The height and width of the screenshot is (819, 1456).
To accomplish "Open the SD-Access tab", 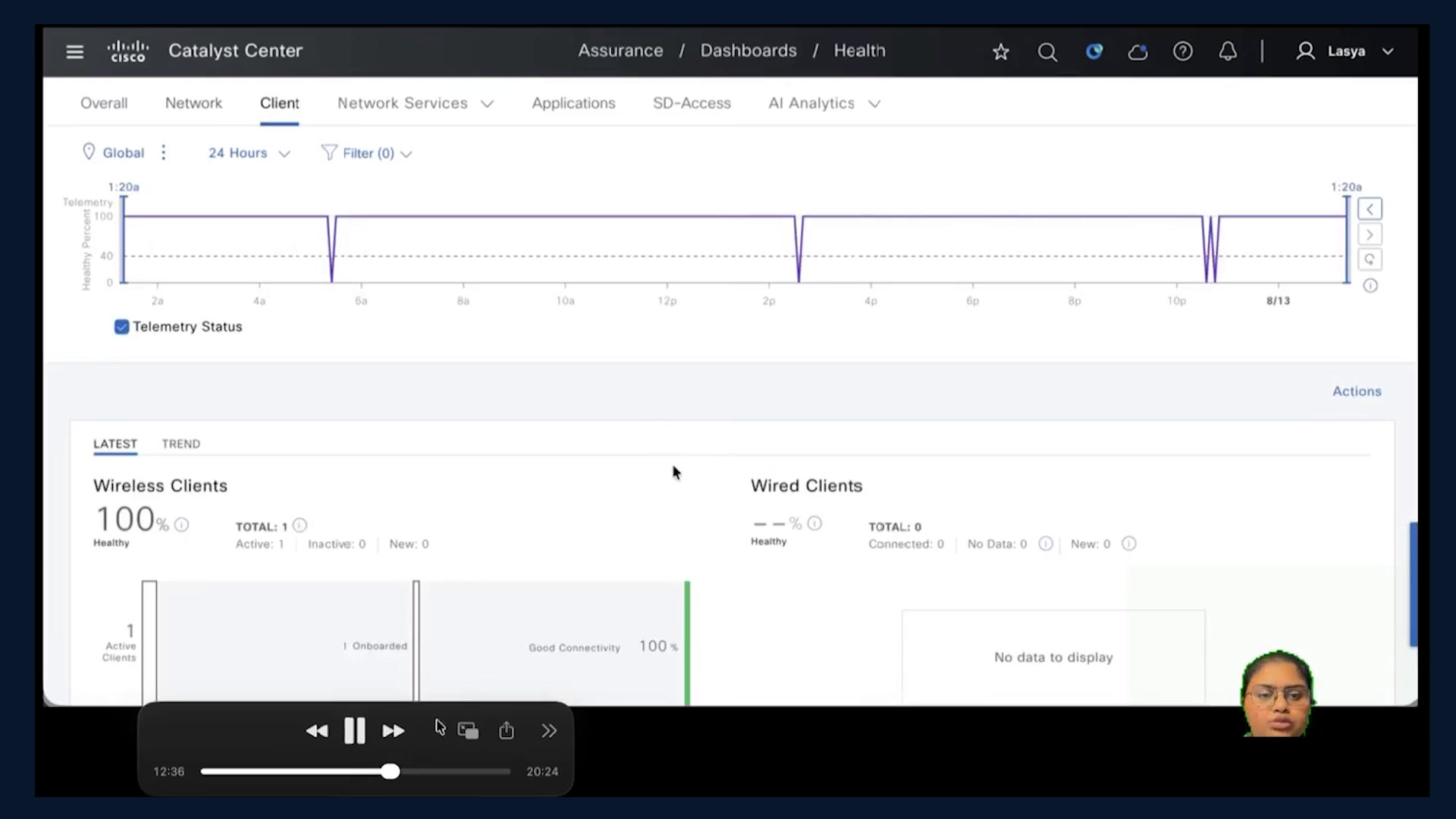I will coord(692,103).
